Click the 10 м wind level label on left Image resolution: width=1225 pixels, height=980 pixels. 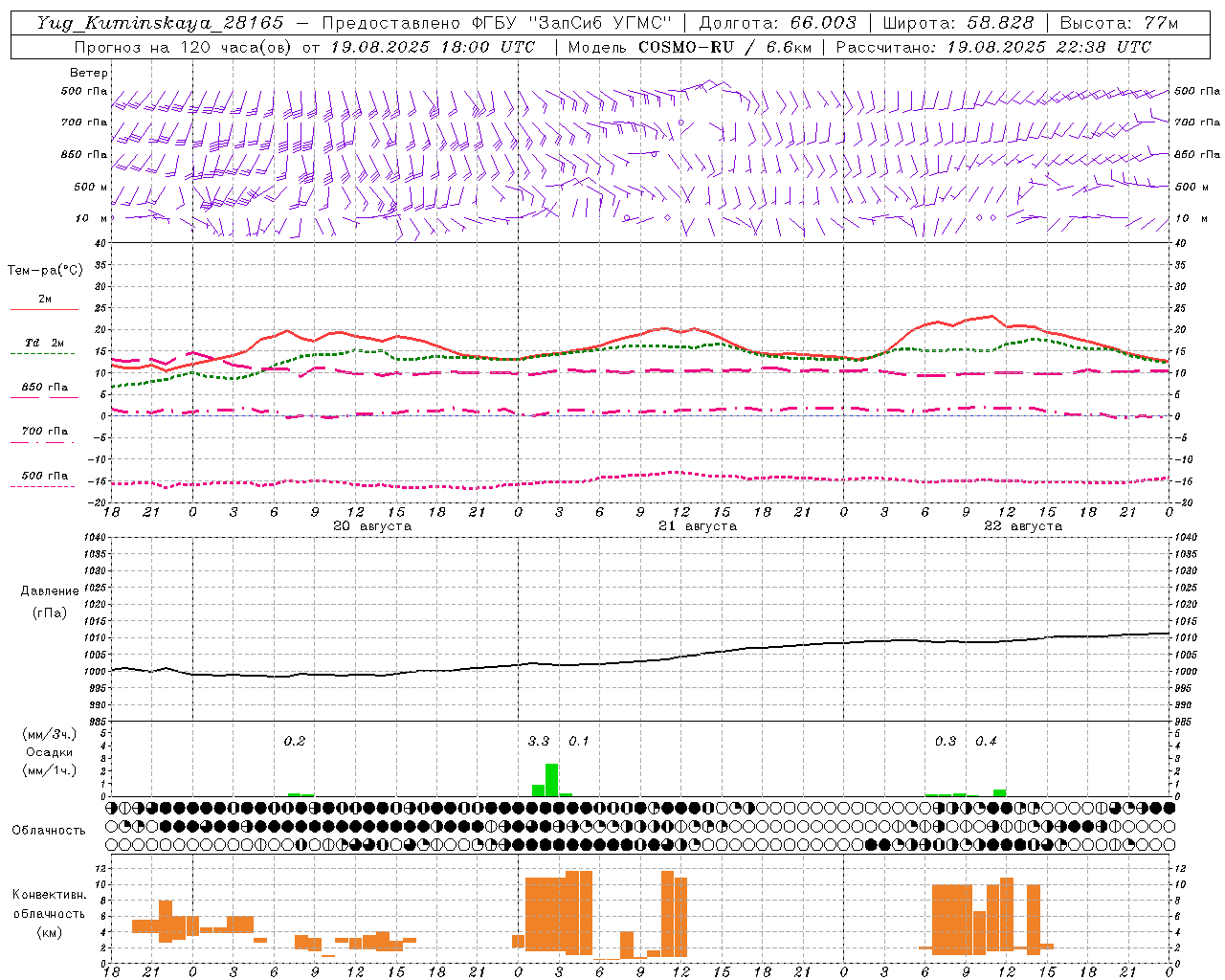(91, 218)
